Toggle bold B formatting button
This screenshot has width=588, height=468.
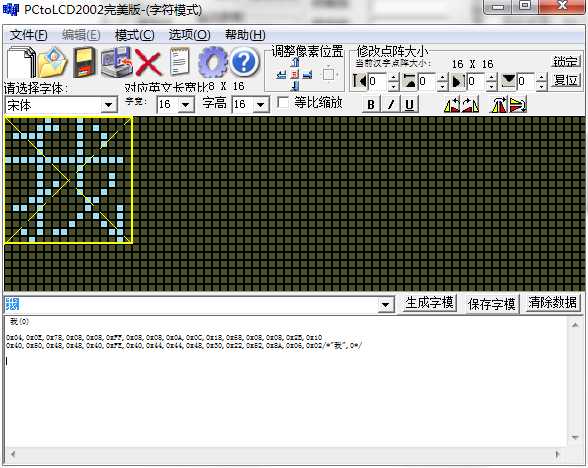click(370, 104)
